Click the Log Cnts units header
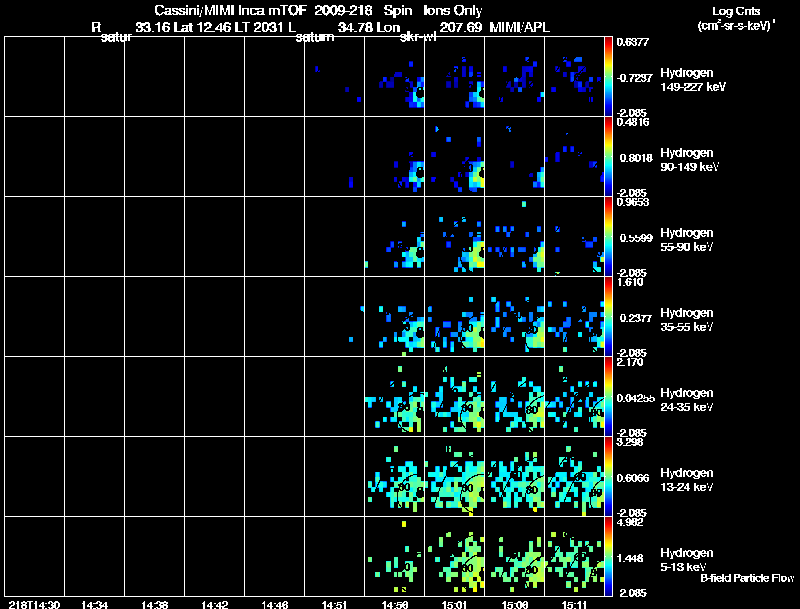 coord(736,18)
